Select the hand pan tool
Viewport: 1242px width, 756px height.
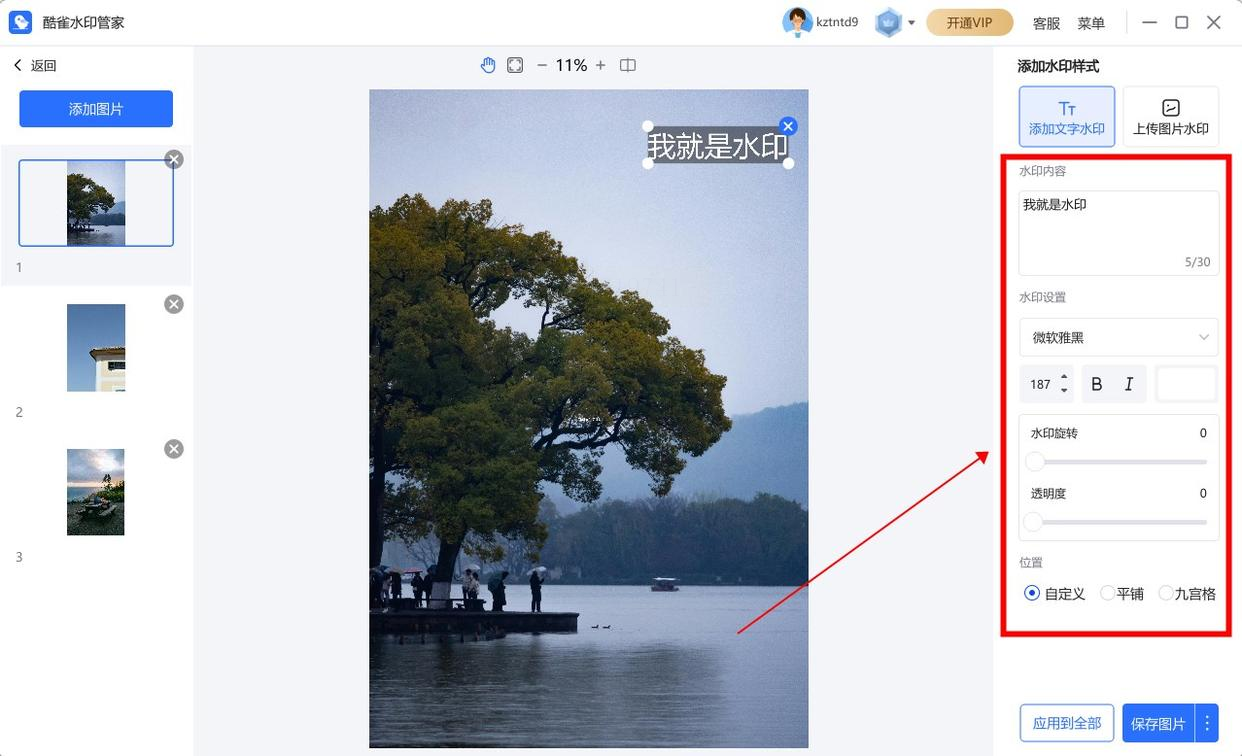[x=488, y=65]
